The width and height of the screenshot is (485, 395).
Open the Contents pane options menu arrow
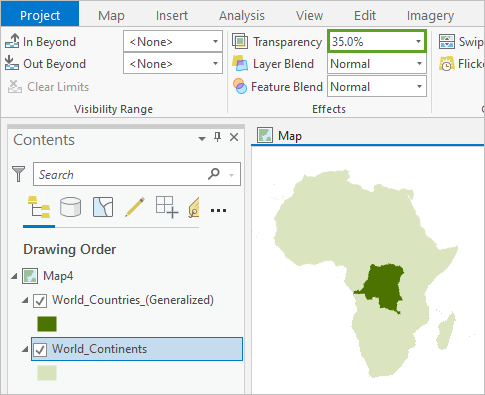pyautogui.click(x=202, y=138)
